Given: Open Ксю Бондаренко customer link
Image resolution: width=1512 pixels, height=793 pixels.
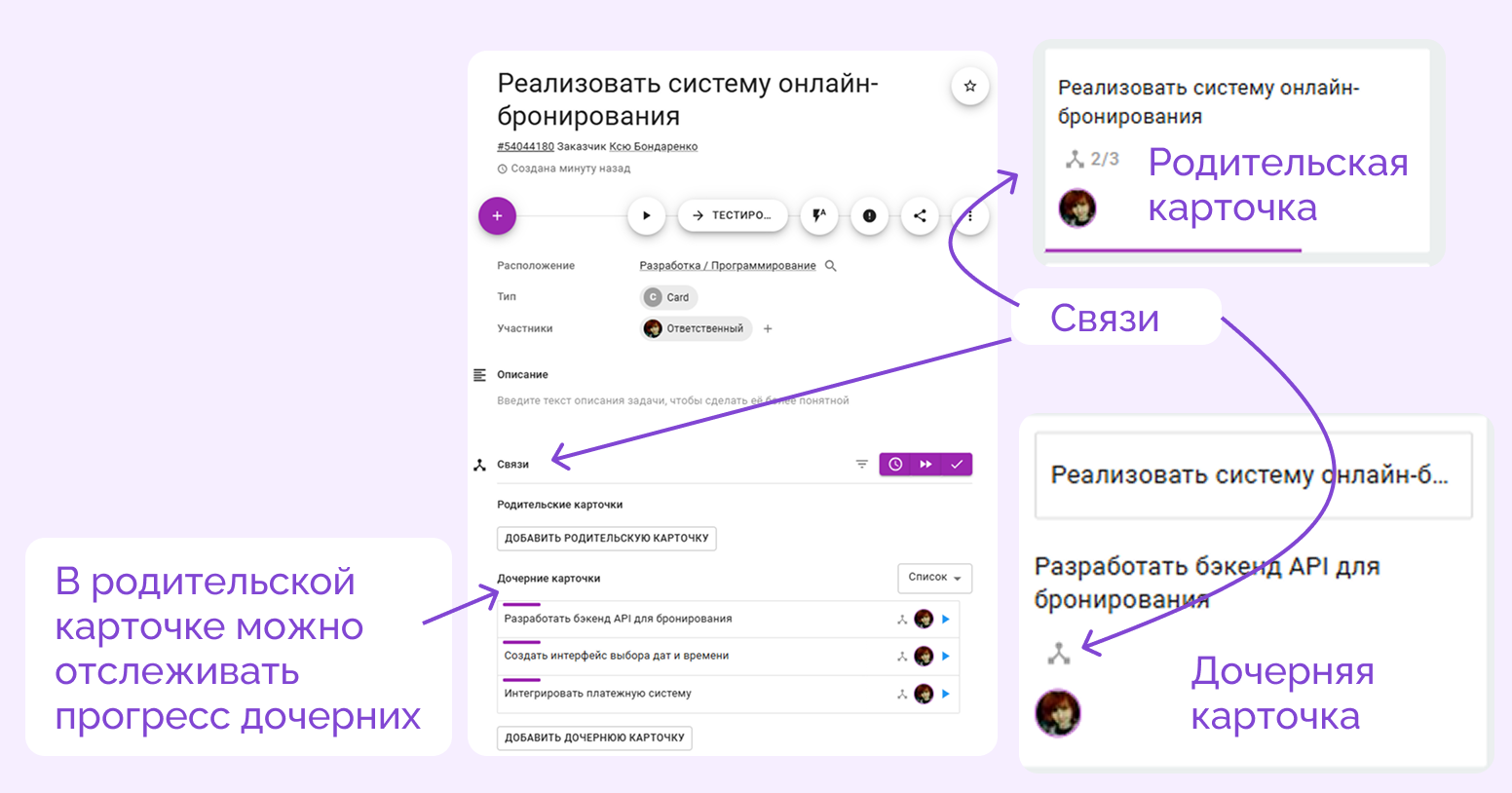Looking at the screenshot, I should pos(654,147).
